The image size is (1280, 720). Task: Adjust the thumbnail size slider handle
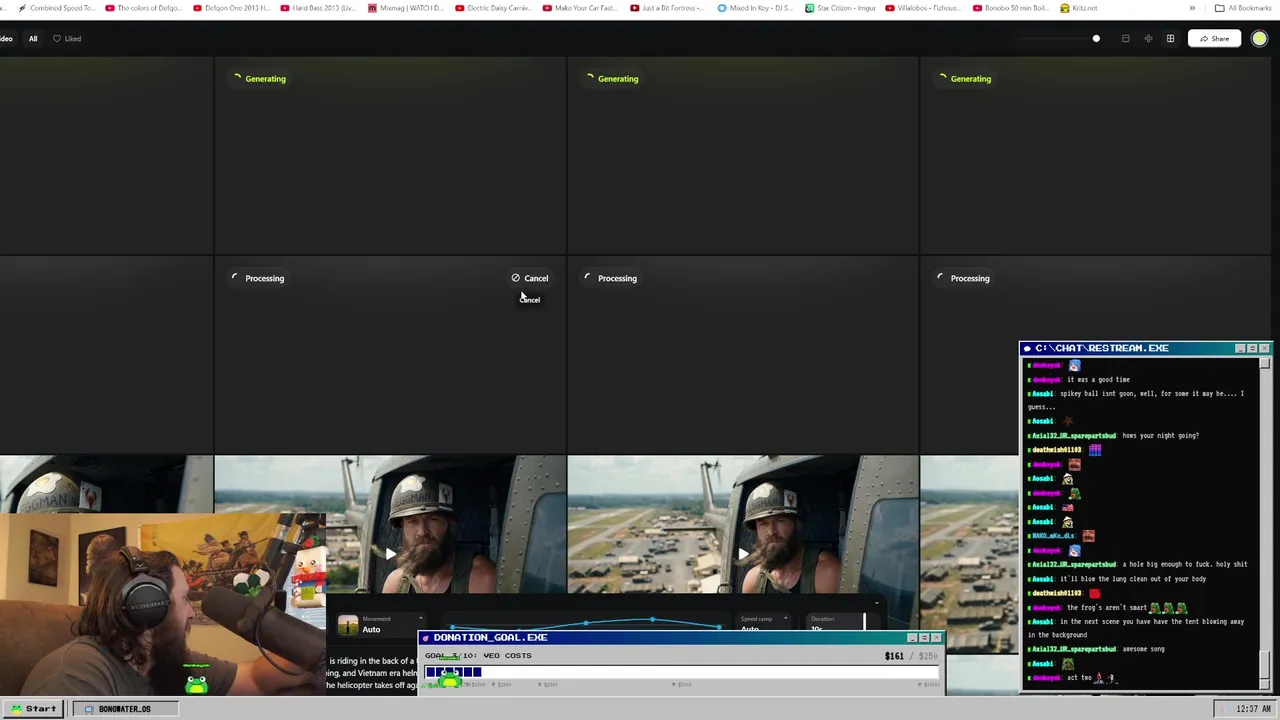[1096, 39]
